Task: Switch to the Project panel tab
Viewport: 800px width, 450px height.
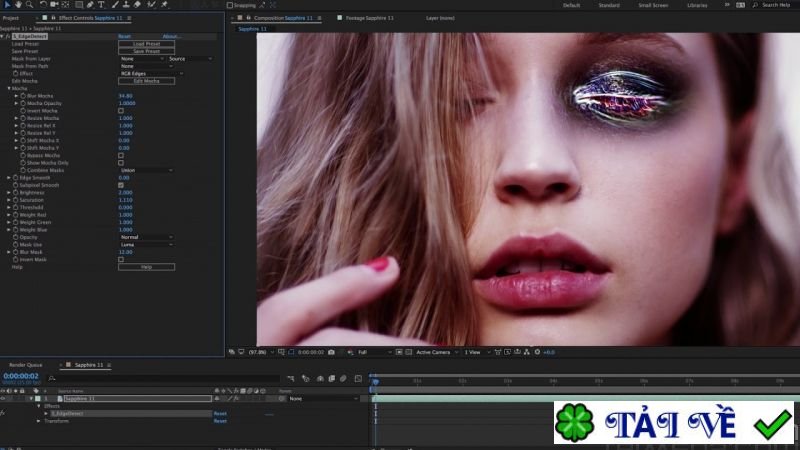Action: click(11, 18)
